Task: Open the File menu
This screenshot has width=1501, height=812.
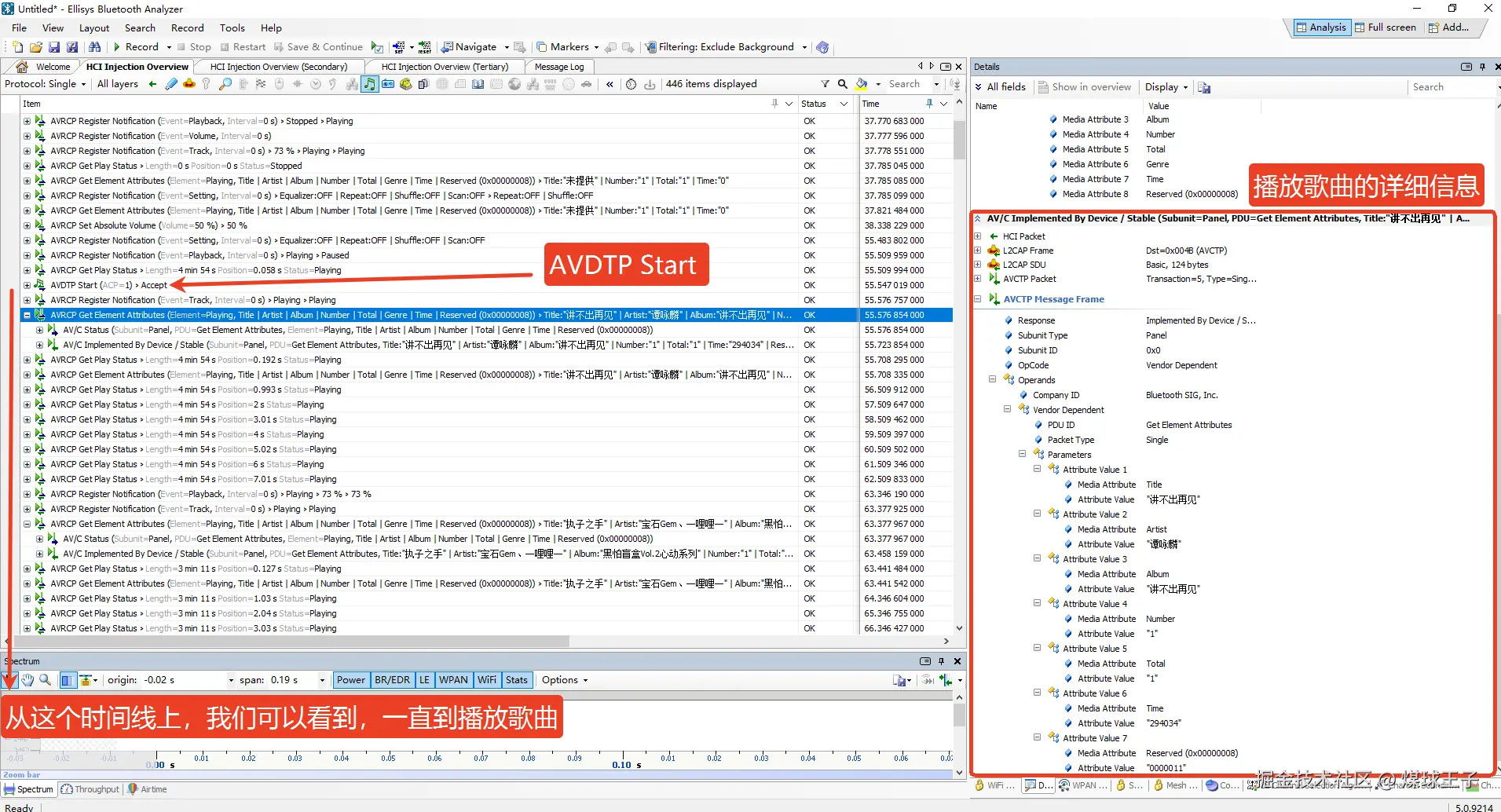Action: (x=19, y=27)
